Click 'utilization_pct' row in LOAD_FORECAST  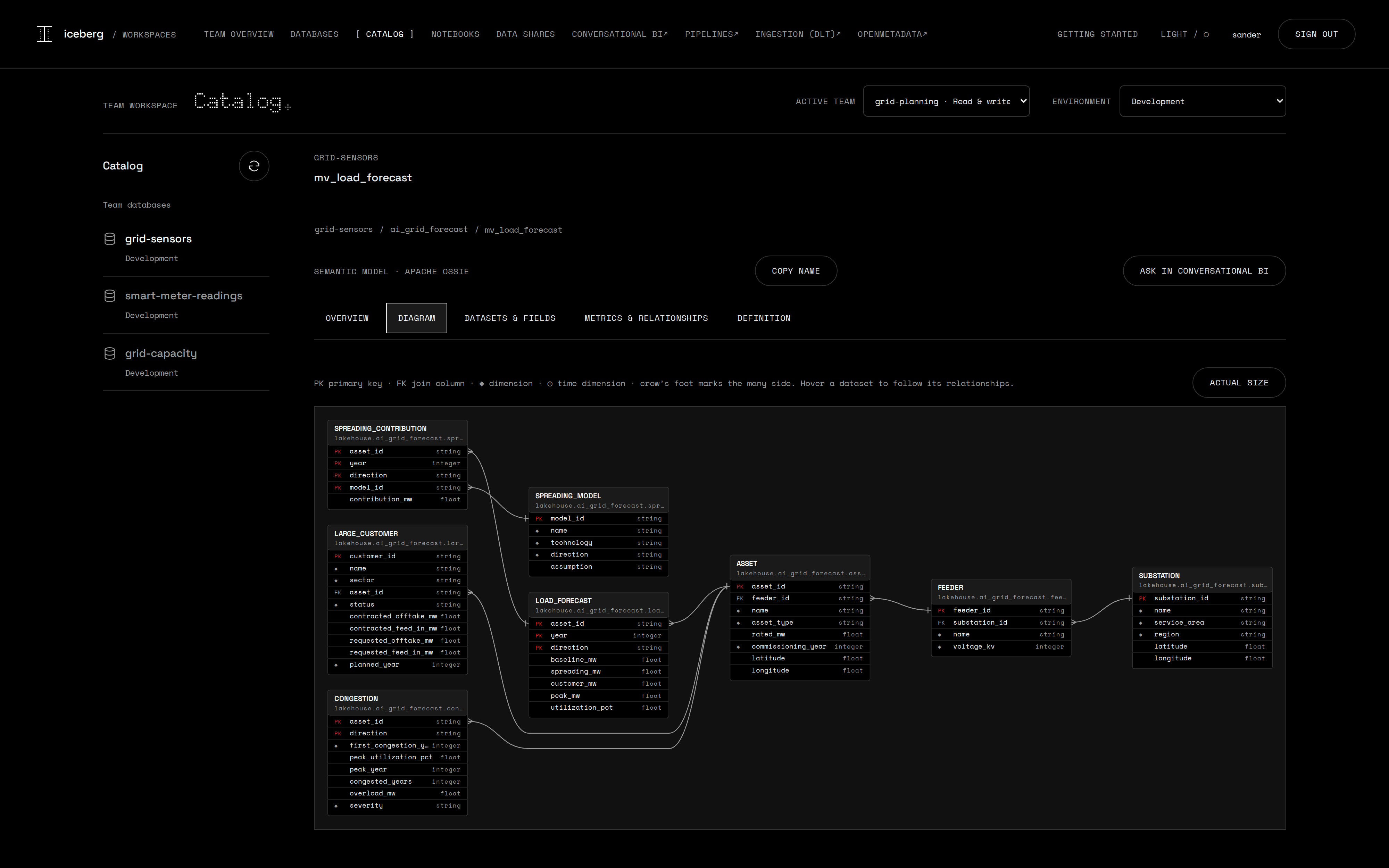pos(598,708)
